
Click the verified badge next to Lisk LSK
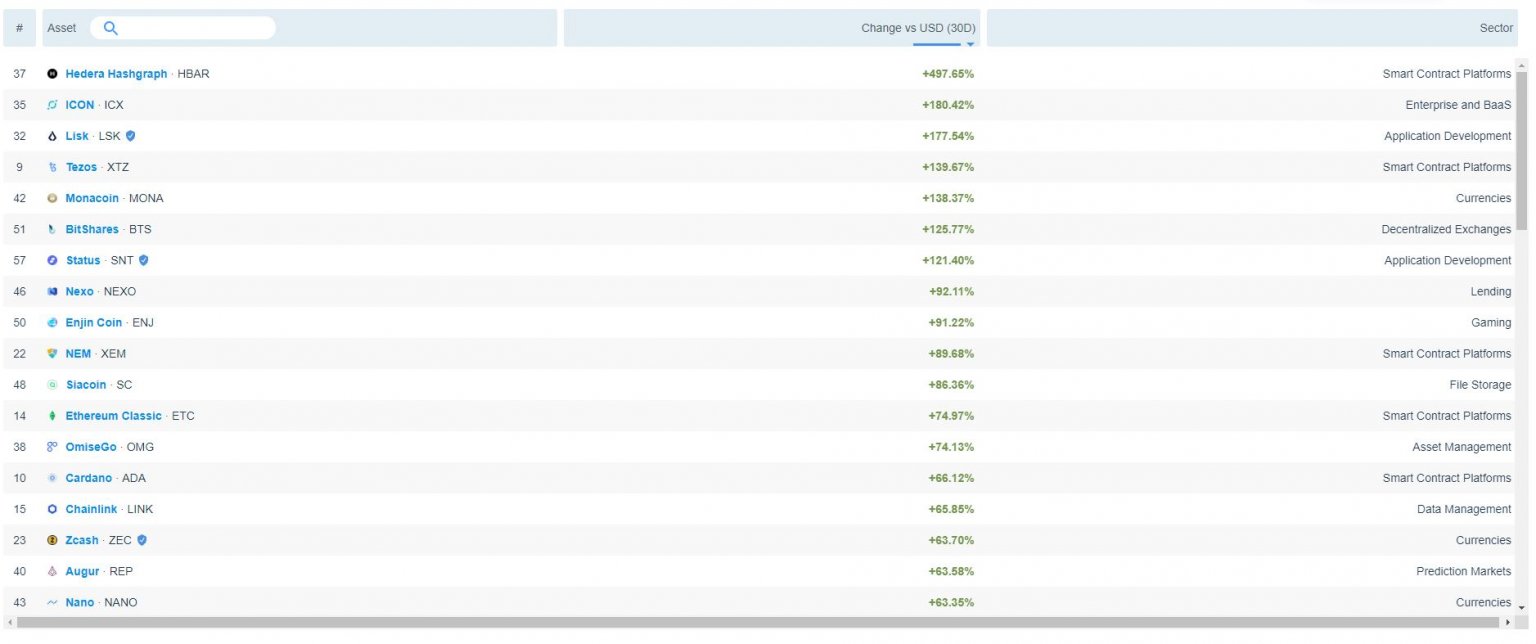click(130, 136)
